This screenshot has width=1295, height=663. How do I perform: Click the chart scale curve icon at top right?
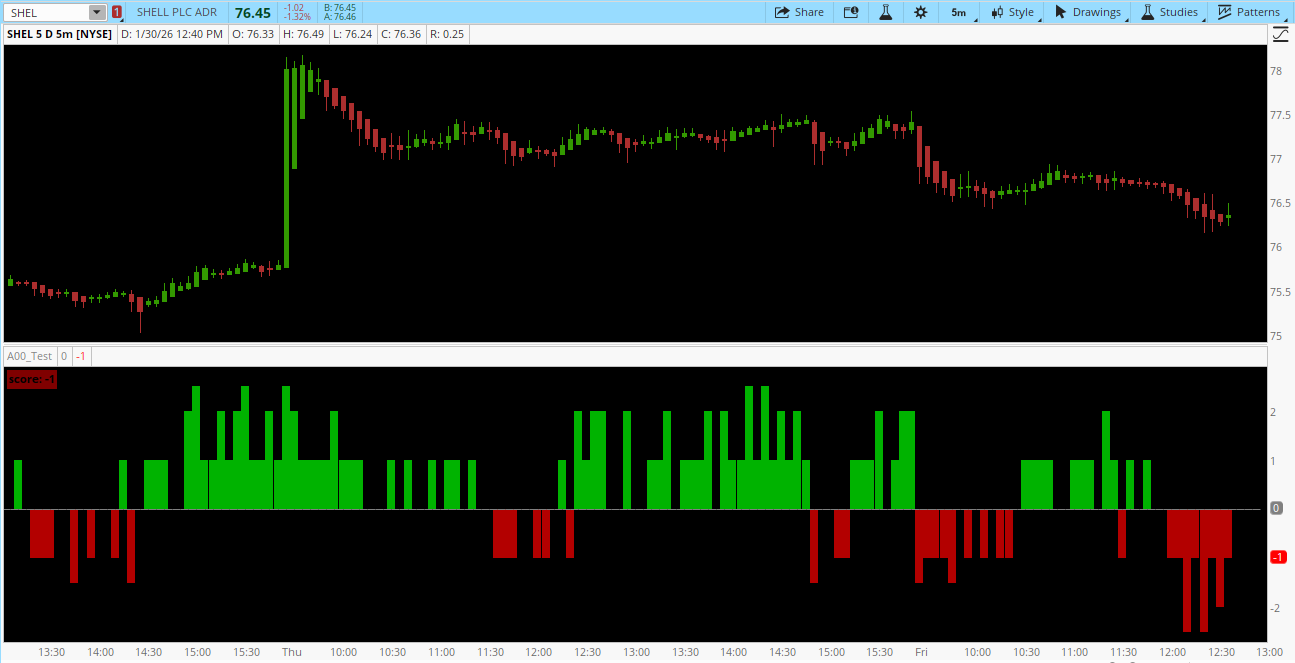[1281, 35]
